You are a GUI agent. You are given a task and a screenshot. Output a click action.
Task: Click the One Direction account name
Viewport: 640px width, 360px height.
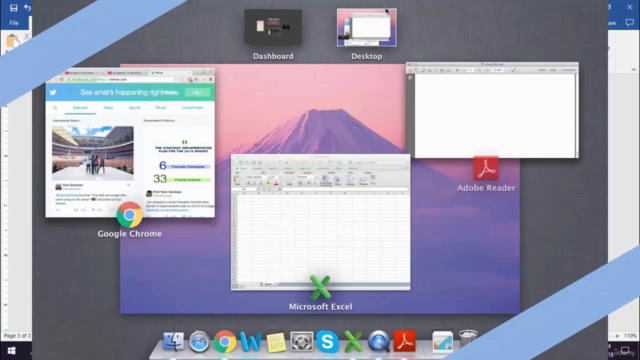73,185
